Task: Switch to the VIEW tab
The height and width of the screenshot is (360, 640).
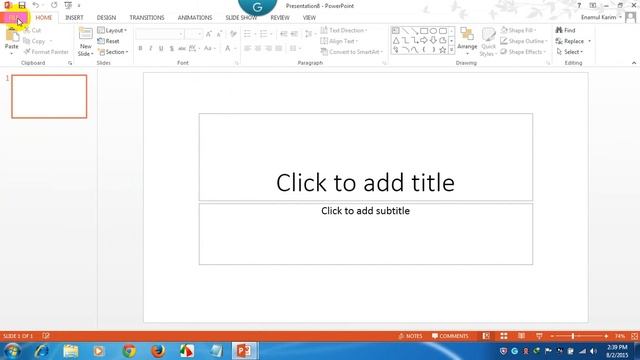Action: pos(309,18)
